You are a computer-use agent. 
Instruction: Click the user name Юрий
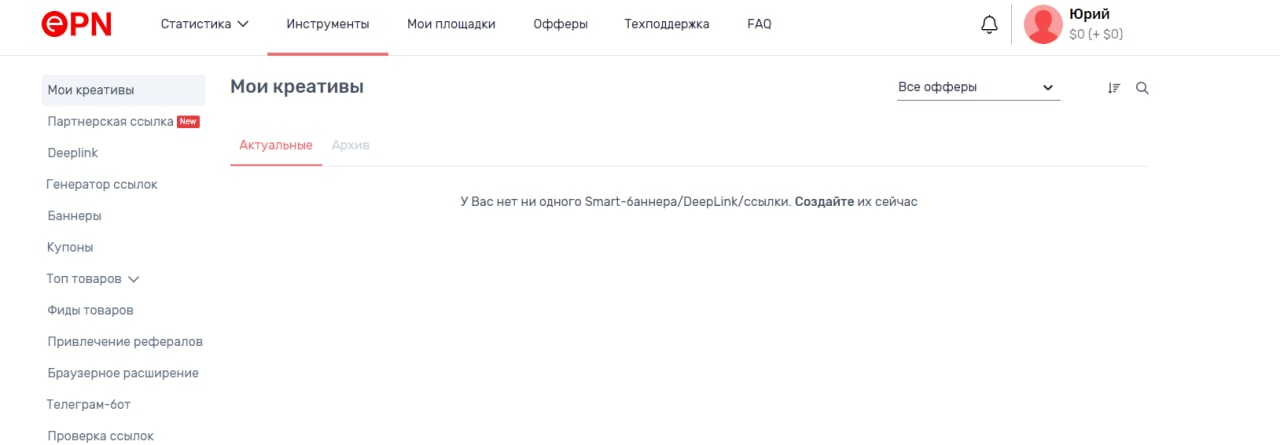[x=1089, y=15]
